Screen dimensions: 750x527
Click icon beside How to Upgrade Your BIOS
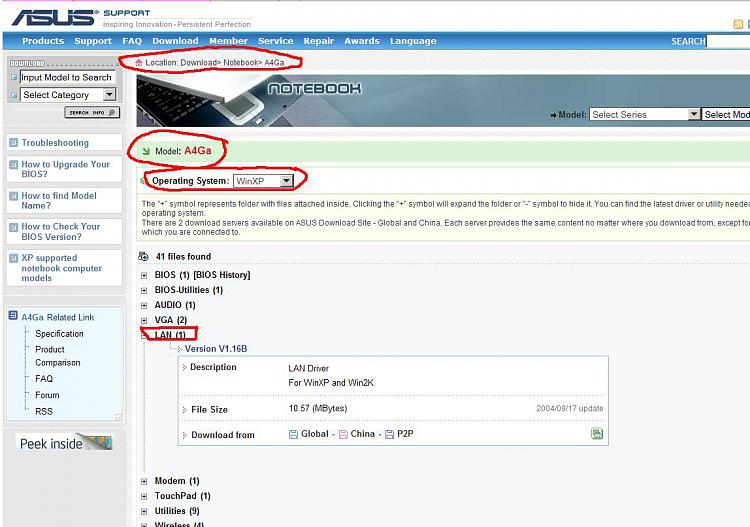point(14,164)
